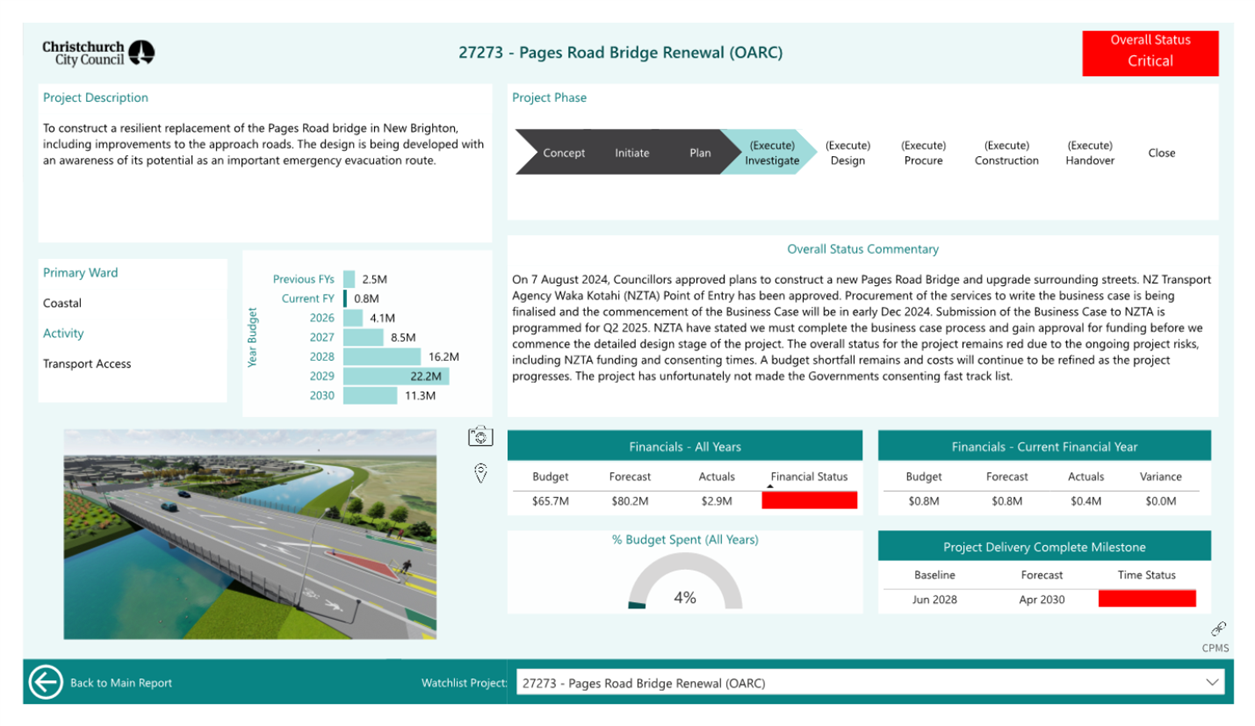Click the camera icon beside the bridge image
Image resolution: width=1255 pixels, height=726 pixels.
point(480,437)
